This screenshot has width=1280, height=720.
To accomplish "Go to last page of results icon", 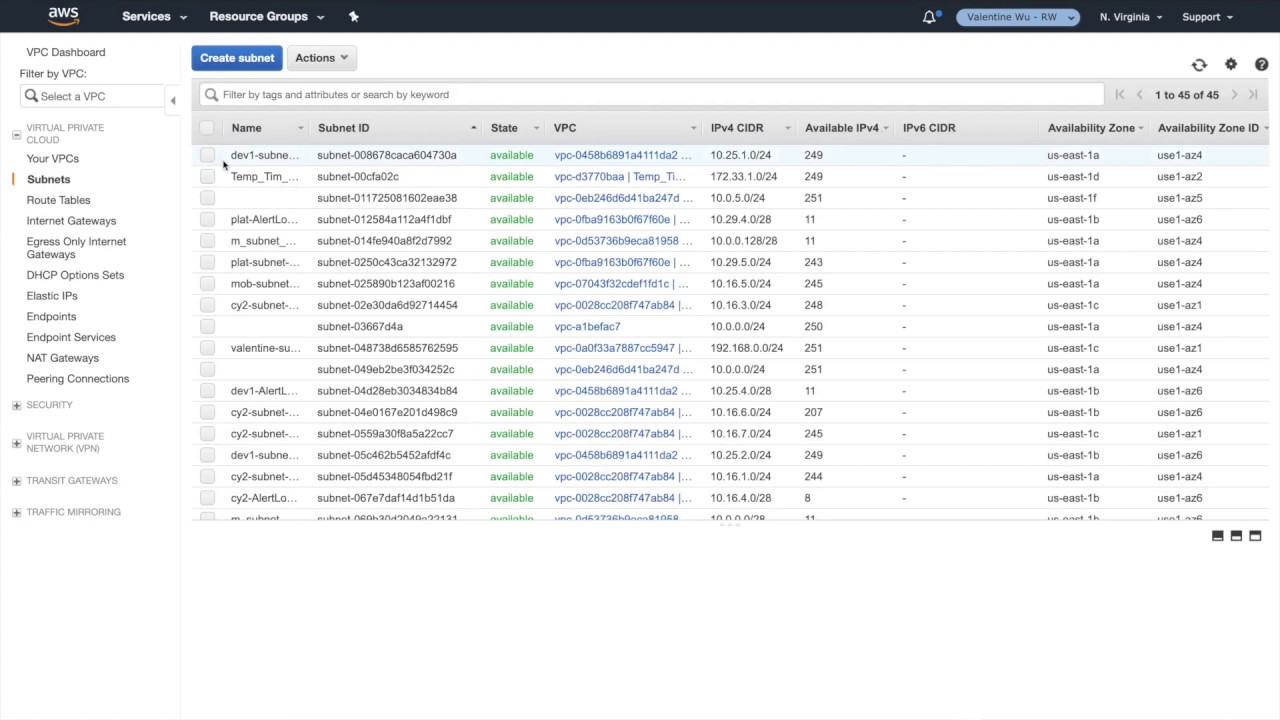I will [1253, 95].
